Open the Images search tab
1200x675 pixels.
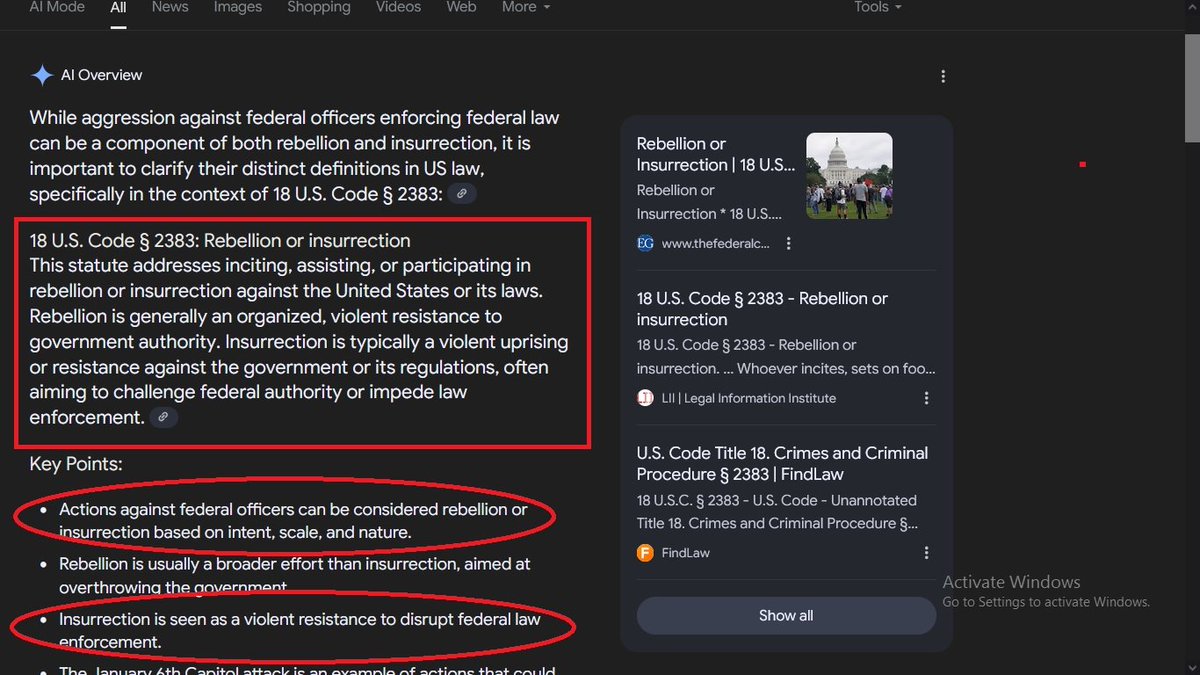pyautogui.click(x=239, y=7)
